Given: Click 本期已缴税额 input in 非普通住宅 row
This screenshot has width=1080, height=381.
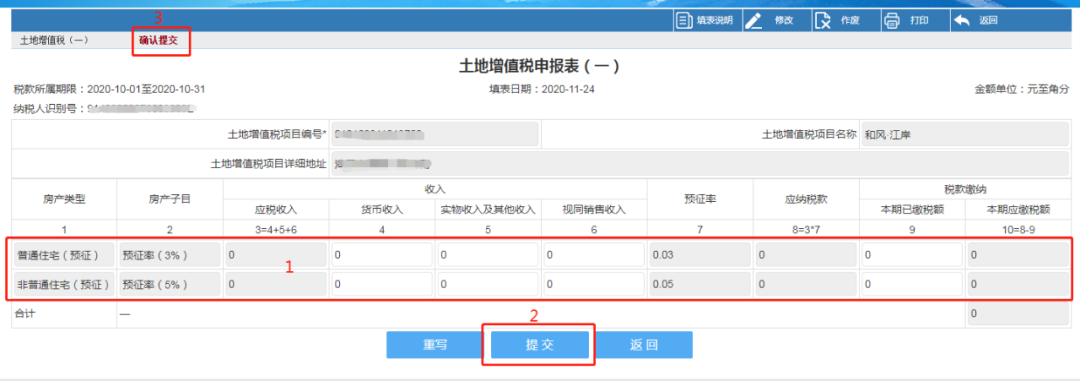Looking at the screenshot, I should coord(912,284).
